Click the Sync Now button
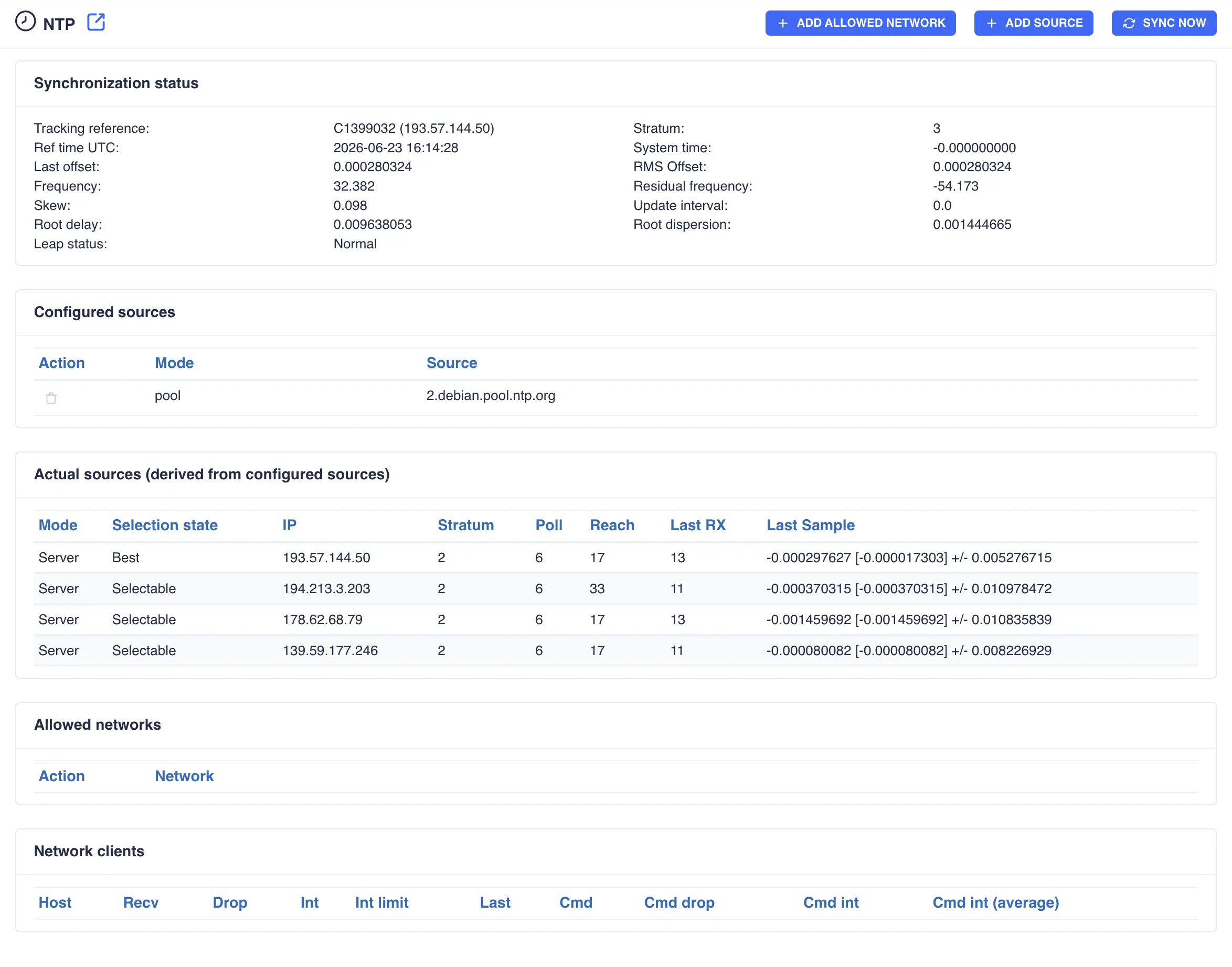Viewport: 1232px width, 967px height. click(x=1163, y=23)
